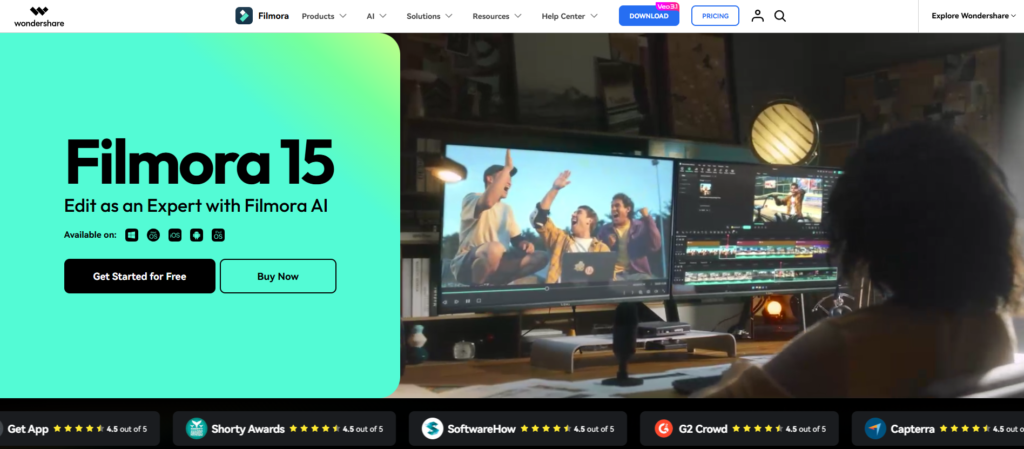Select the iPadOS platform icon
This screenshot has width=1024, height=449.
pos(218,235)
